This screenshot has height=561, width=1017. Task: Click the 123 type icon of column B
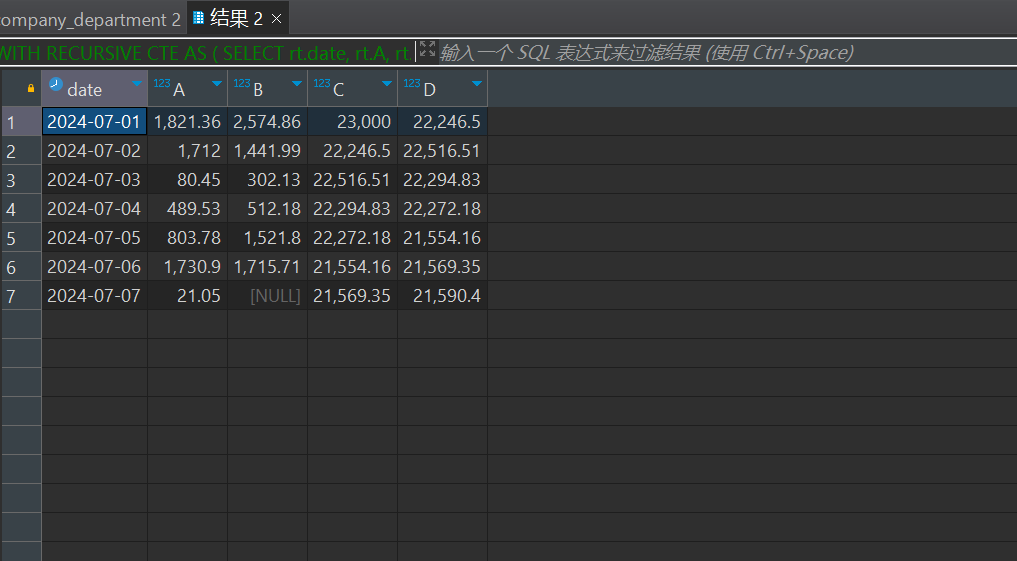tap(241, 83)
